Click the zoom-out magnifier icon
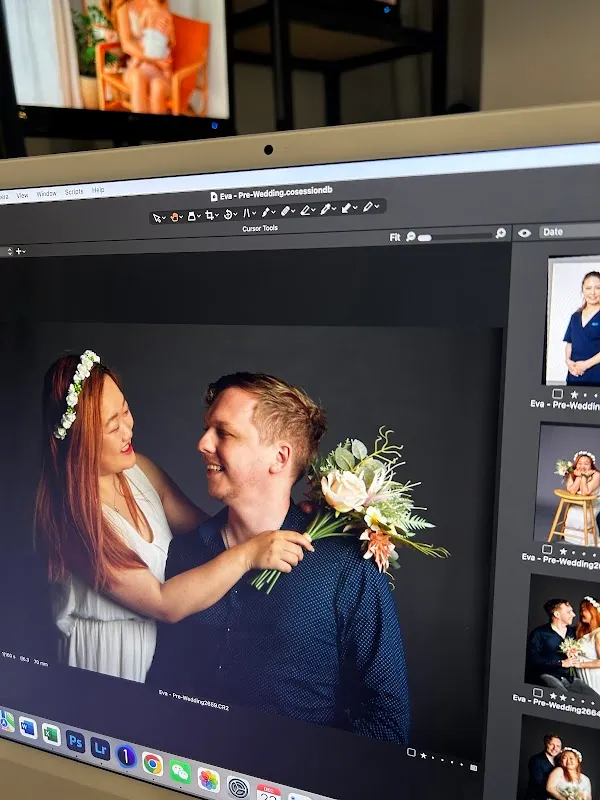Viewport: 600px width, 800px height. click(411, 236)
